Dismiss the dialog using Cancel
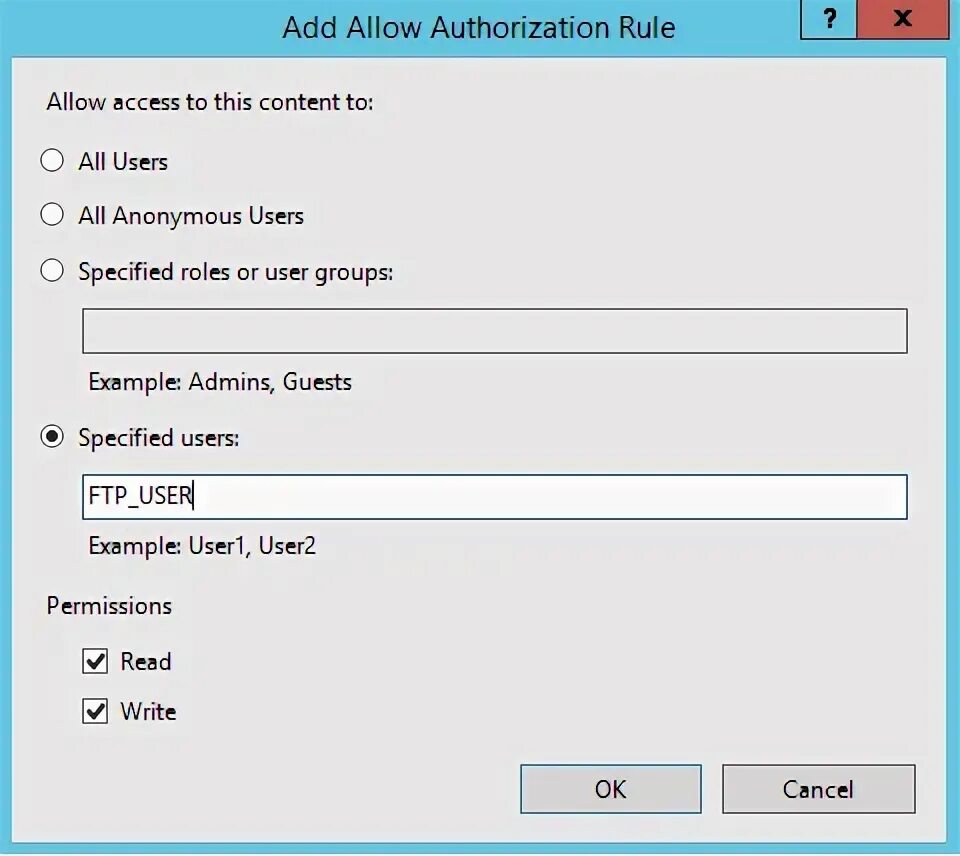Image resolution: width=960 pixels, height=856 pixels. point(818,789)
